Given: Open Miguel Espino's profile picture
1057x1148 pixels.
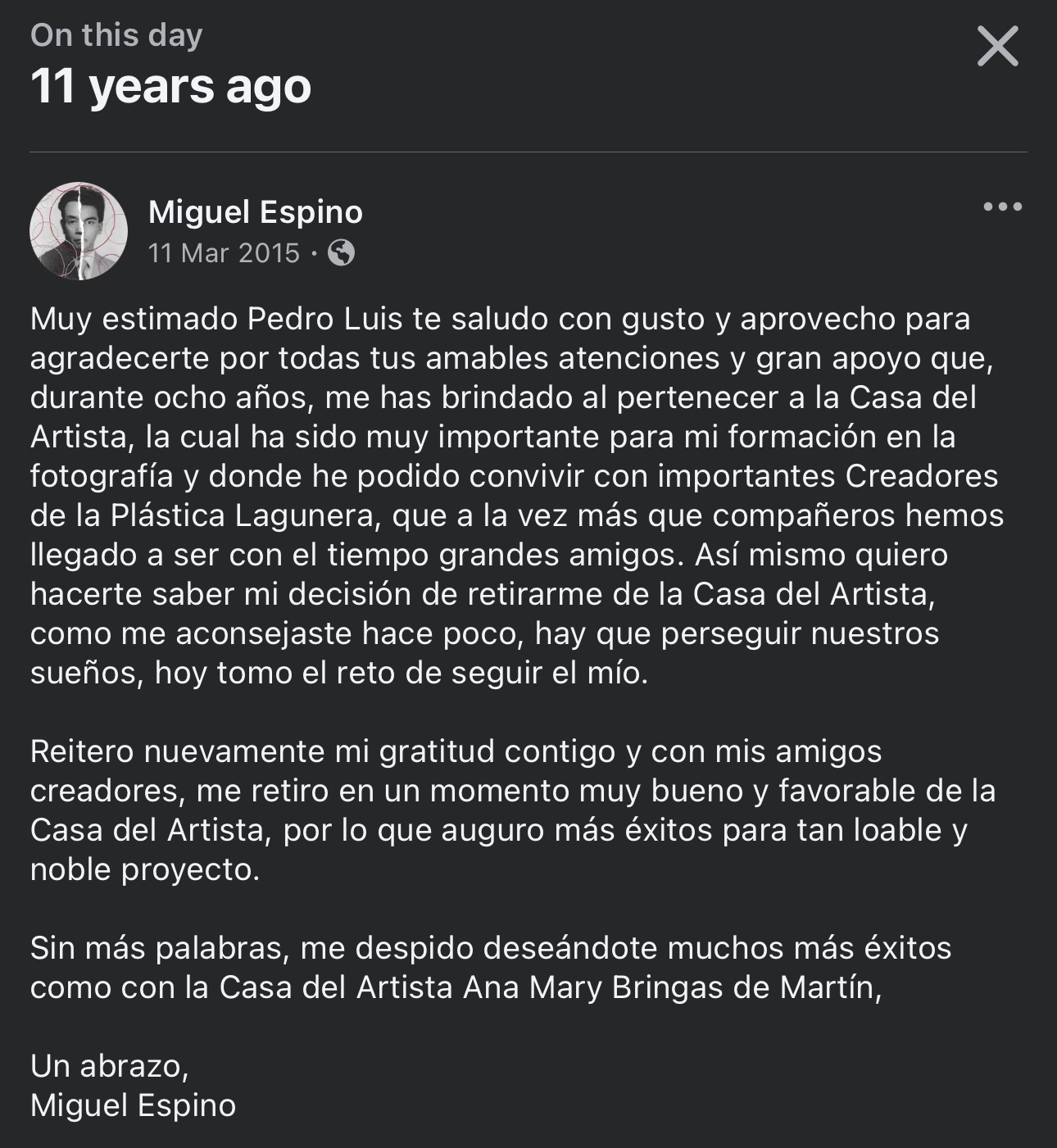Looking at the screenshot, I should click(x=79, y=231).
